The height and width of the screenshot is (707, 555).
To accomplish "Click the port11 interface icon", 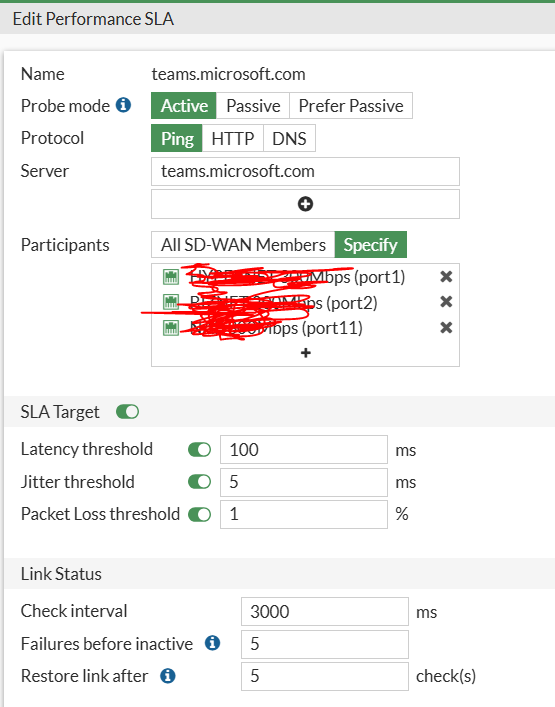I will point(171,328).
